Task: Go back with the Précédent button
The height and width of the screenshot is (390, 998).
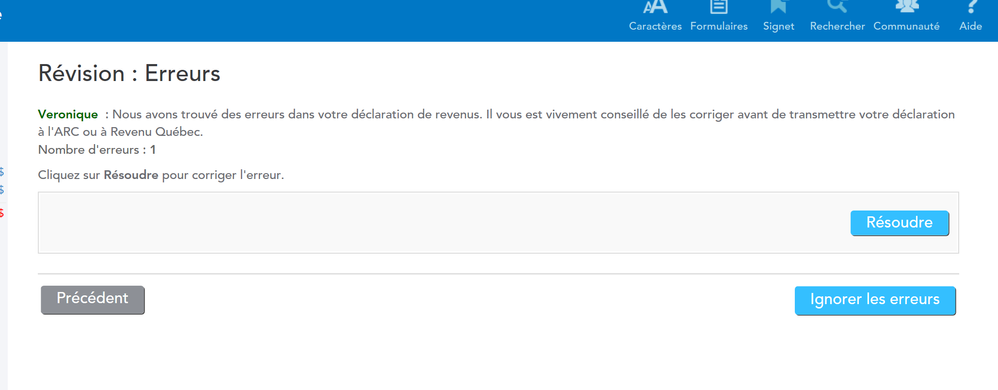Action: point(93,300)
